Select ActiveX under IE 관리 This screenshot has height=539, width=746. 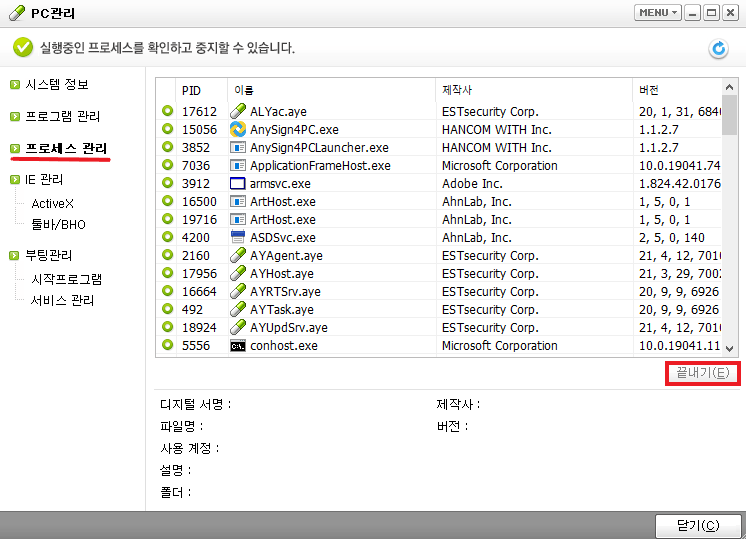[x=52, y=204]
